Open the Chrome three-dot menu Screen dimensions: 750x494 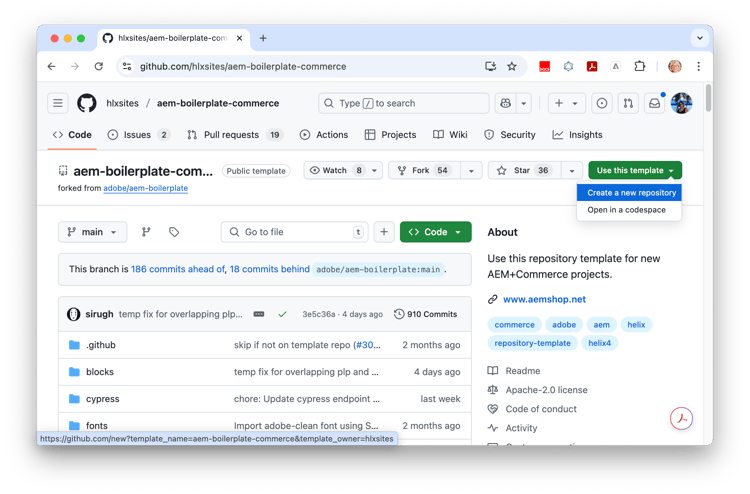click(x=698, y=66)
